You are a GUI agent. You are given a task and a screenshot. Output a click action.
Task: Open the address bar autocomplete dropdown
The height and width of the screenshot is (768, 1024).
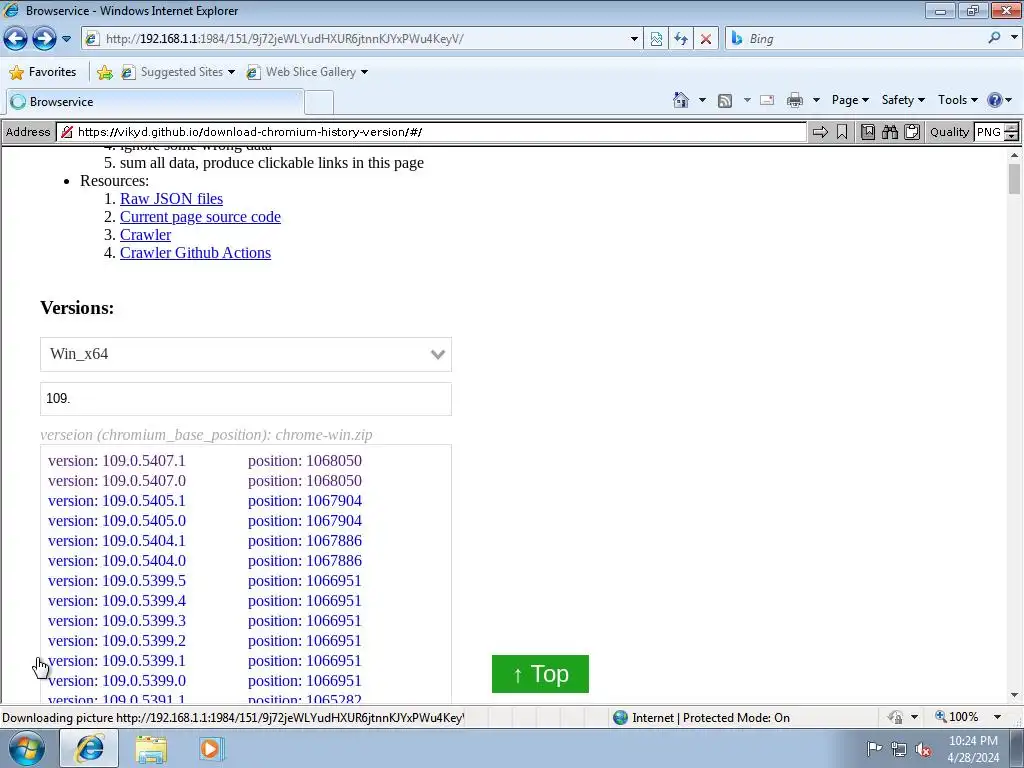(x=633, y=39)
